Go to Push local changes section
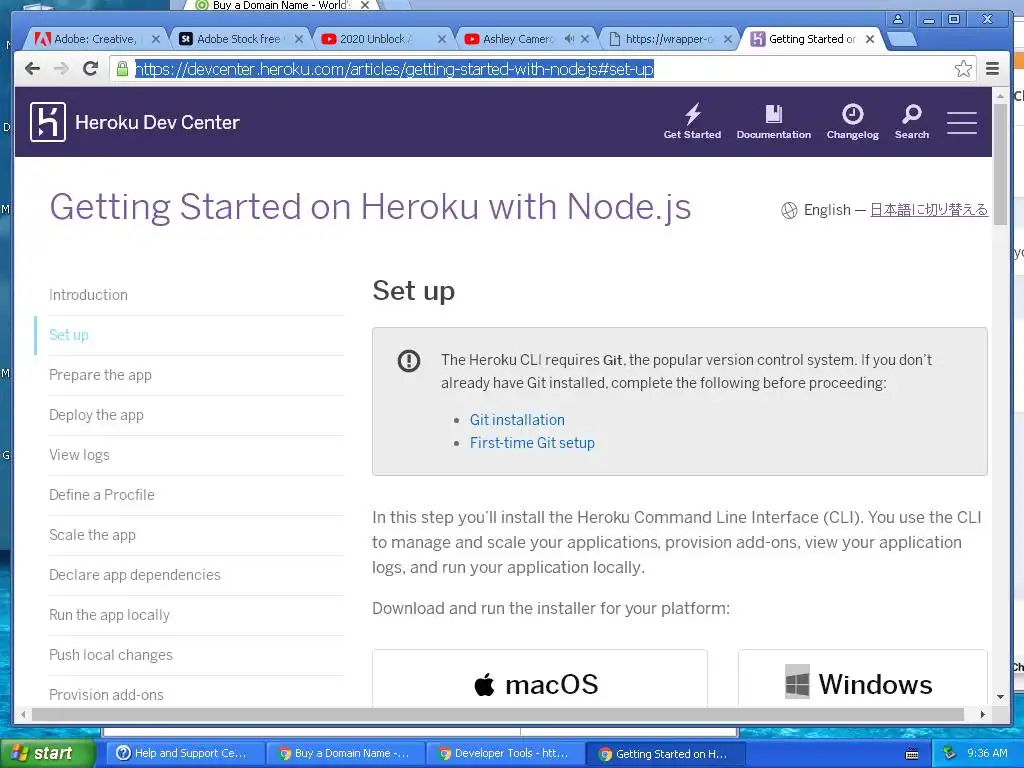 (111, 655)
